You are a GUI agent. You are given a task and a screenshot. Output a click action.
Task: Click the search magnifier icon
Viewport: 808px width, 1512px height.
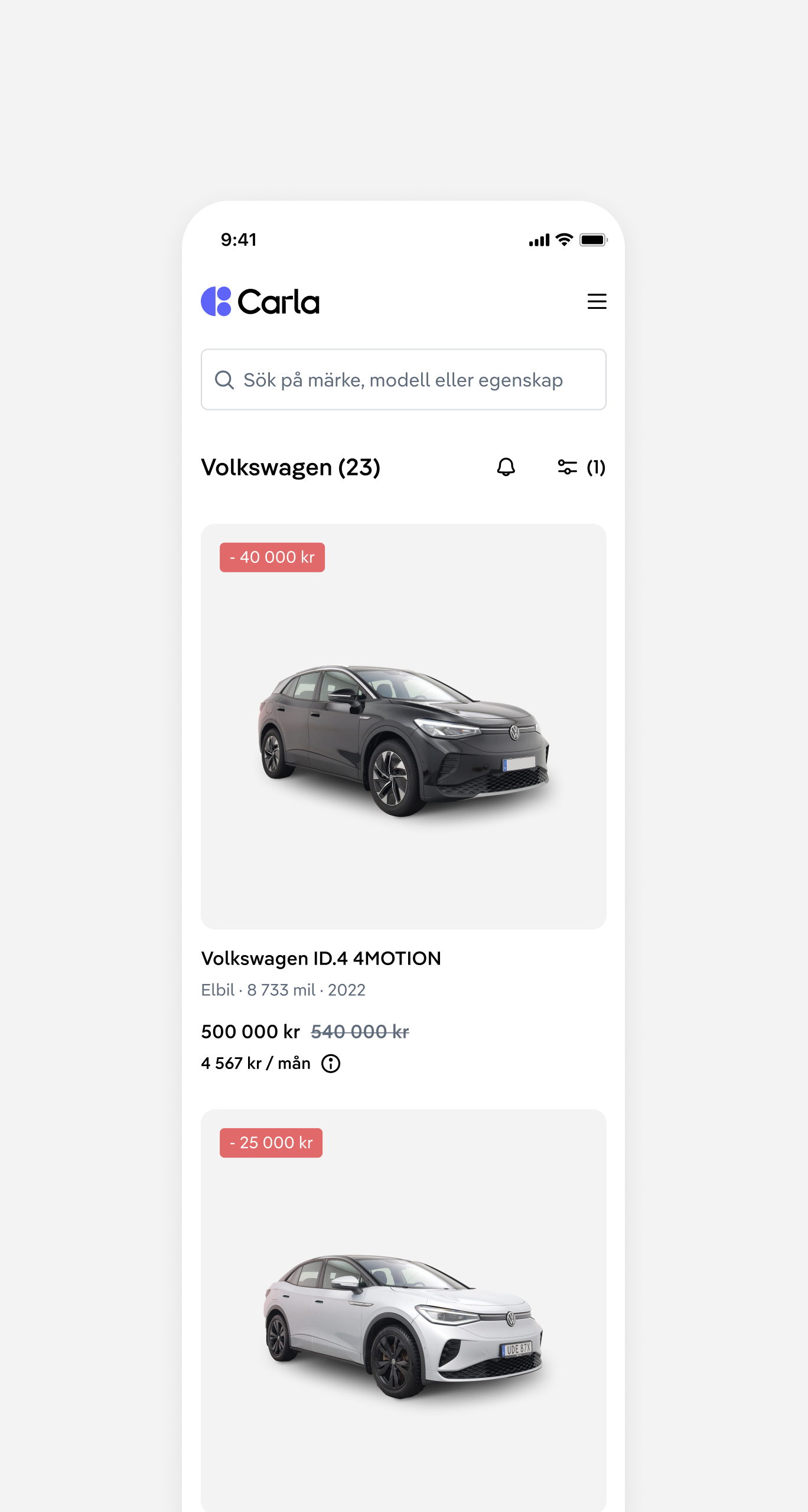point(224,380)
